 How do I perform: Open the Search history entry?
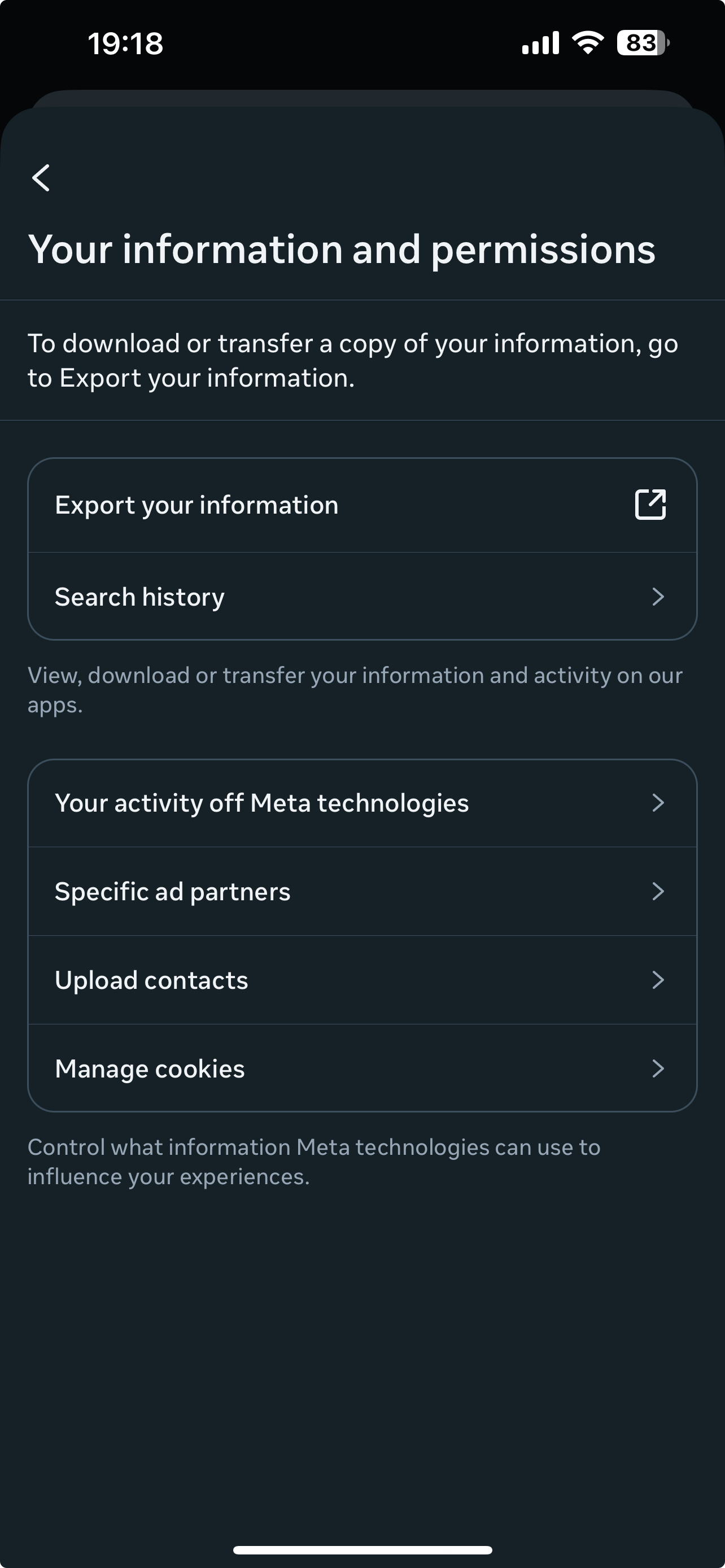click(x=362, y=597)
